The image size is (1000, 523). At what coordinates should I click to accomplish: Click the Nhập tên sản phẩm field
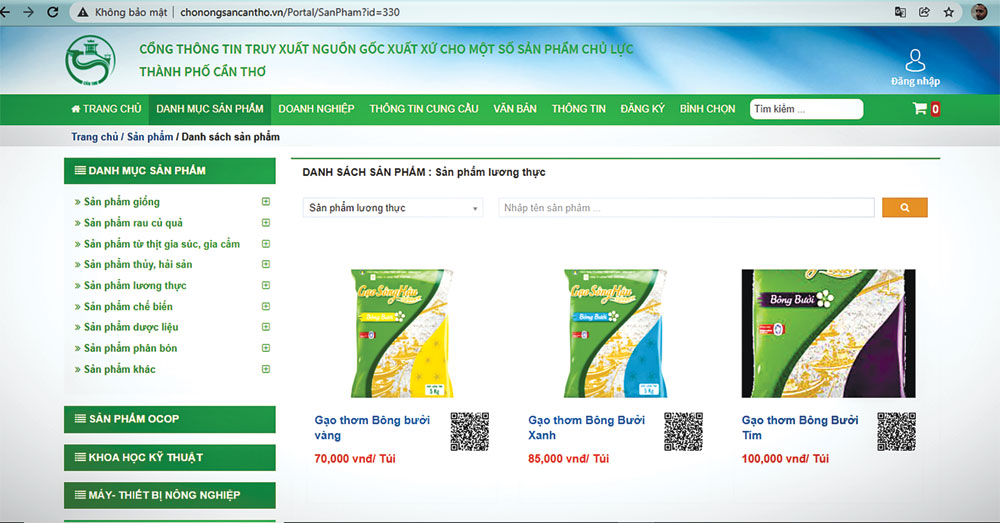pyautogui.click(x=686, y=208)
